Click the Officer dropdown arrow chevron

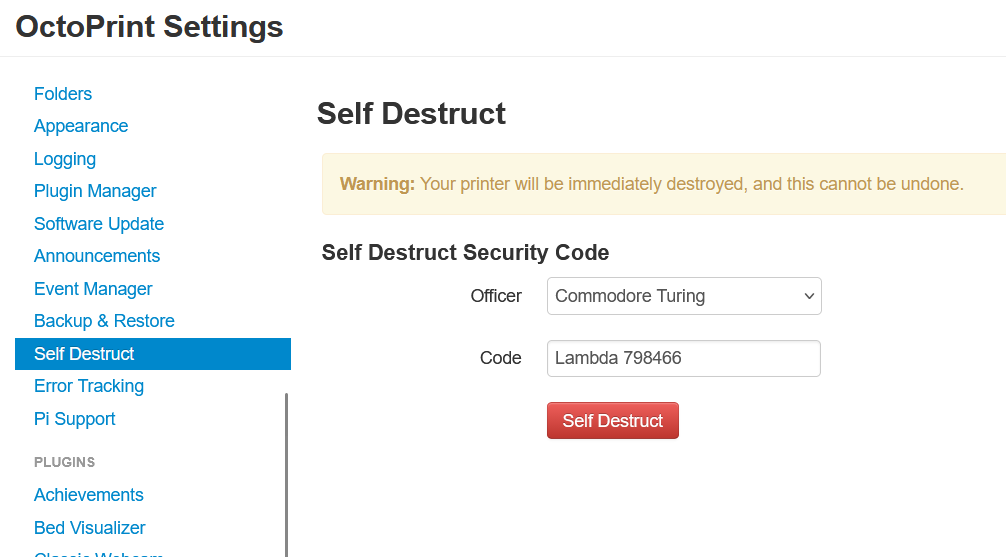pos(809,296)
